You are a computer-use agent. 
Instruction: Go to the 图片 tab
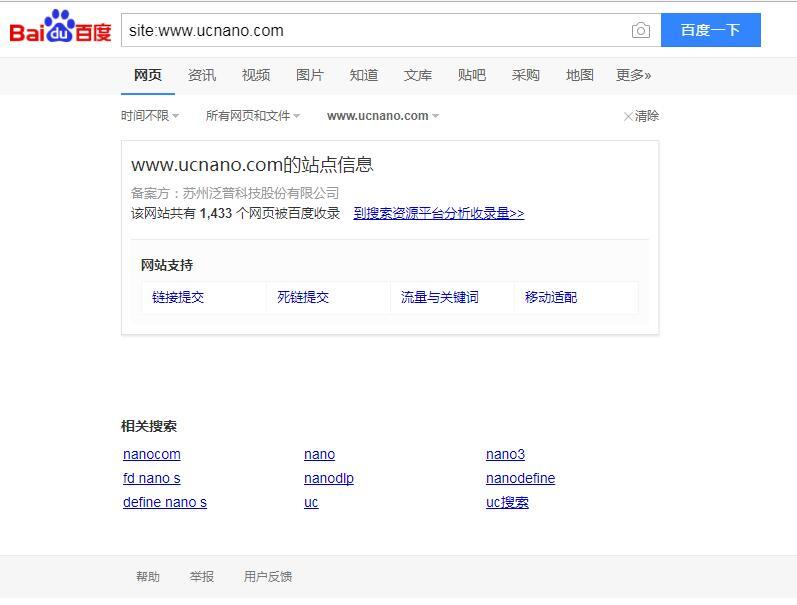(x=310, y=75)
